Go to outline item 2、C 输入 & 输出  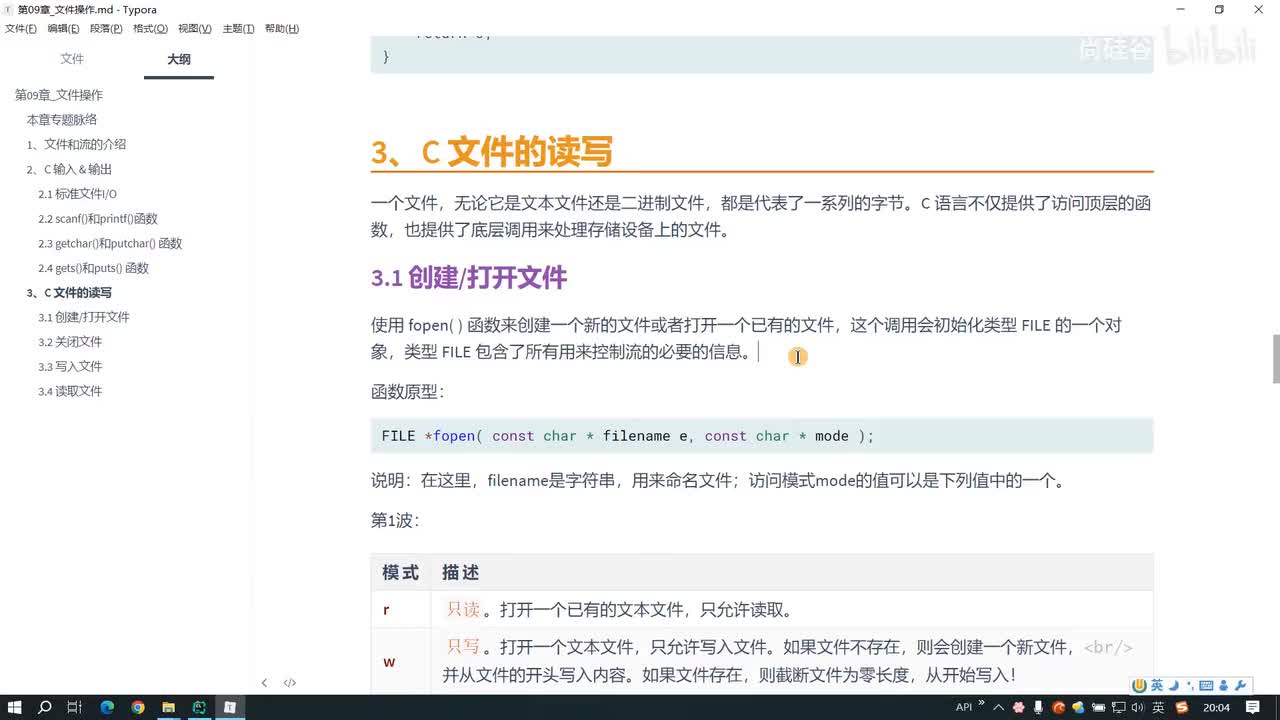point(69,170)
